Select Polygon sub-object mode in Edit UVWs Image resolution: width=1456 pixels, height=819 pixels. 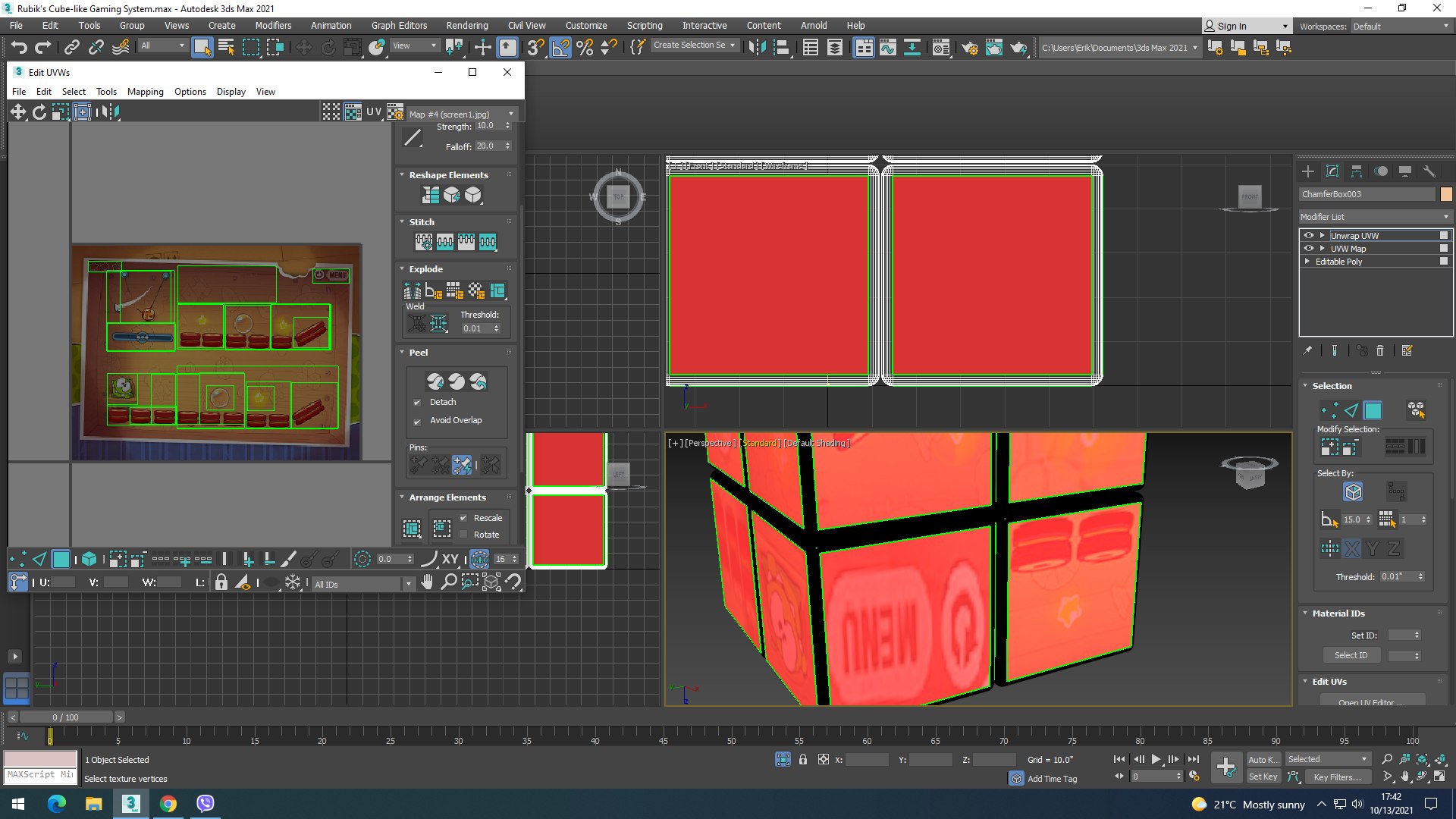pyautogui.click(x=61, y=560)
